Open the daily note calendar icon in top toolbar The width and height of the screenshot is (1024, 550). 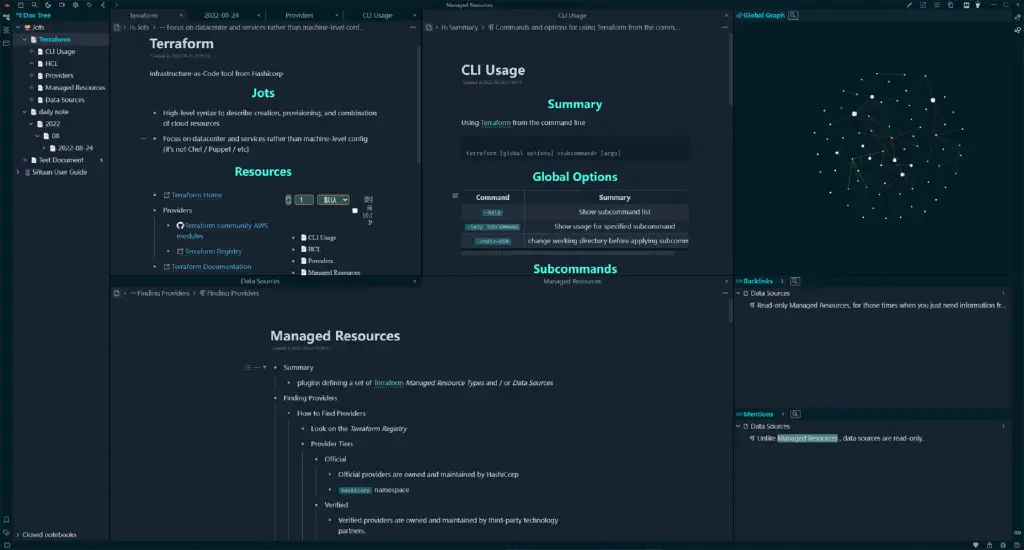[21, 5]
